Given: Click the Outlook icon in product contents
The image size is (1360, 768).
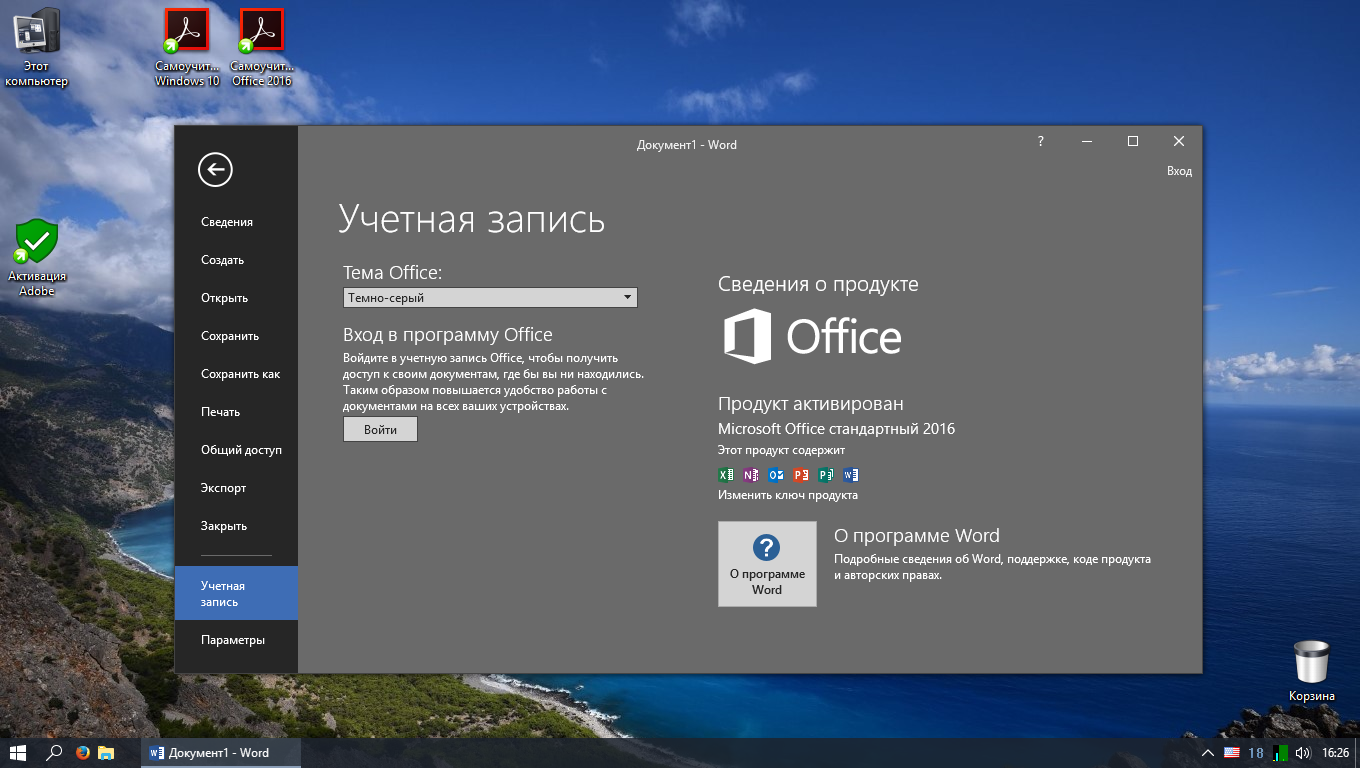Looking at the screenshot, I should [776, 475].
